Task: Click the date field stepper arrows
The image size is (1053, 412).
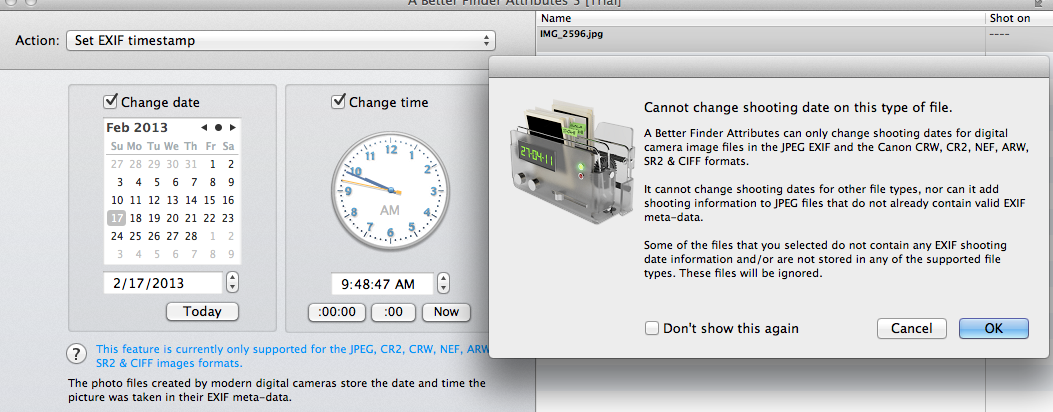Action: pos(233,283)
